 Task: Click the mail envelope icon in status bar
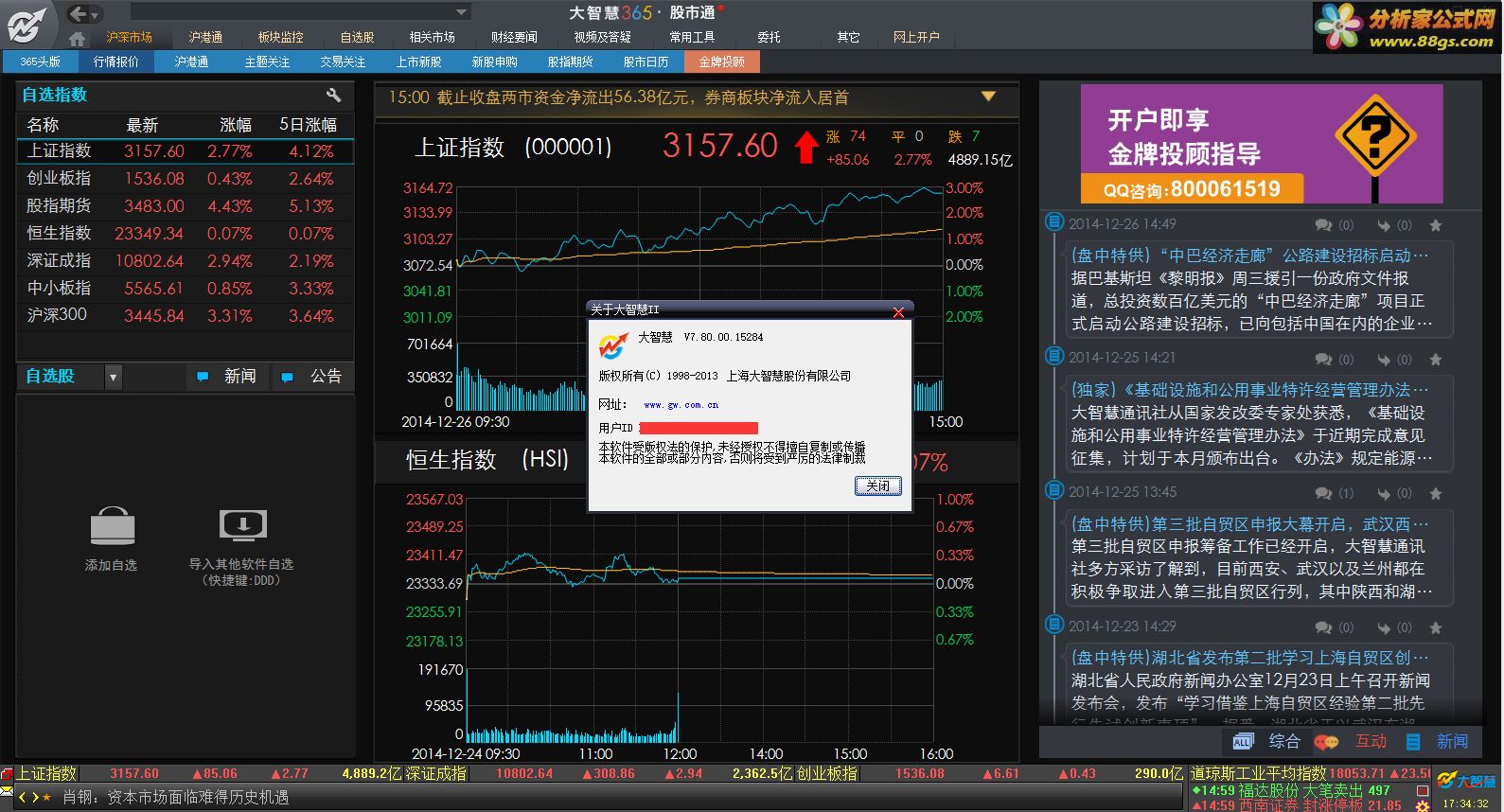click(6, 790)
